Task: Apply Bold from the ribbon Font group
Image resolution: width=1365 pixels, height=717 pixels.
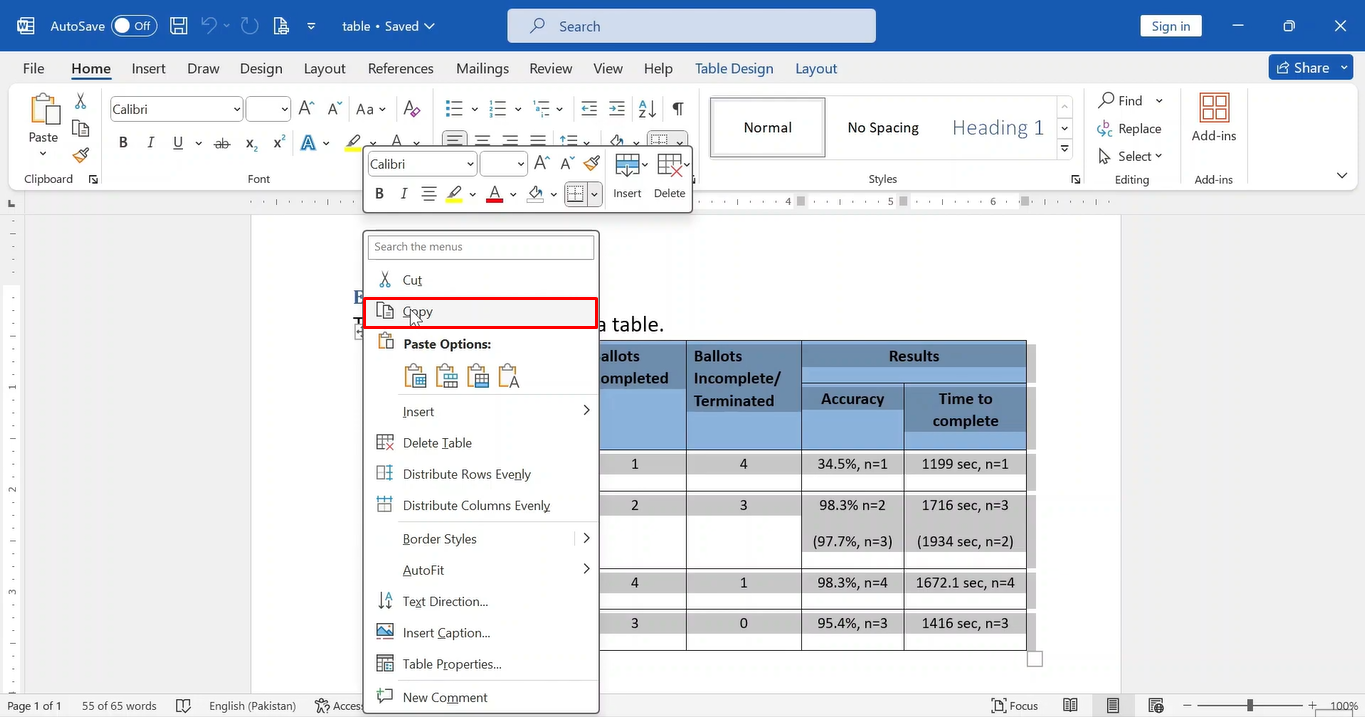Action: coord(123,143)
